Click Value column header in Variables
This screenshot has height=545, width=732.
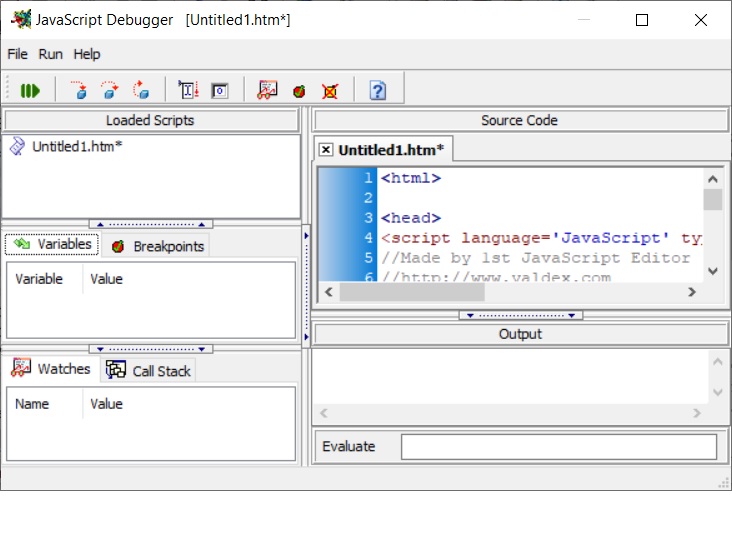tap(106, 279)
